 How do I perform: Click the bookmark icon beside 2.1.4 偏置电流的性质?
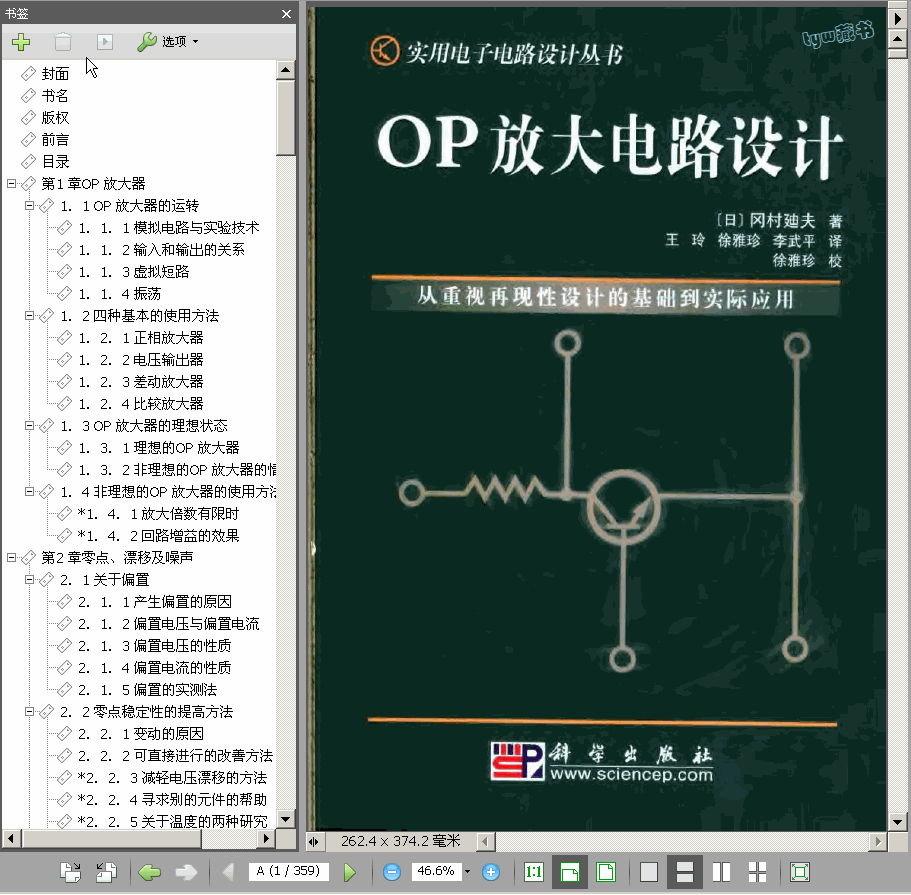(64, 667)
